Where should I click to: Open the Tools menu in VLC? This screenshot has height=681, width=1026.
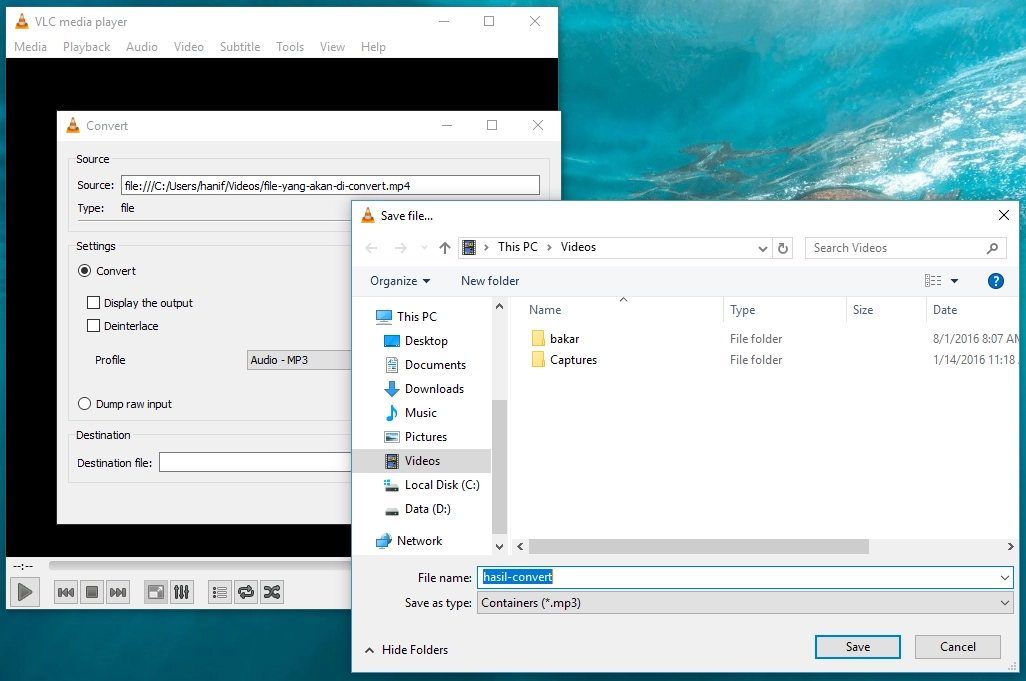point(290,47)
